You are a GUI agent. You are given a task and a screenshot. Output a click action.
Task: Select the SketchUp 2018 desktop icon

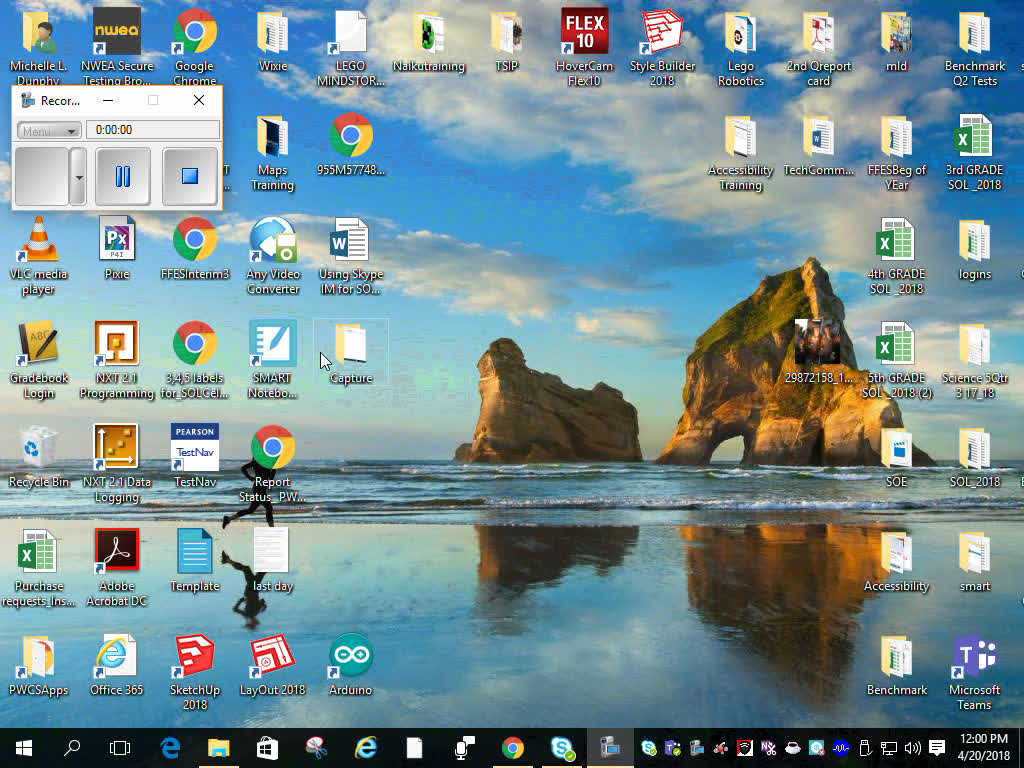pyautogui.click(x=195, y=658)
